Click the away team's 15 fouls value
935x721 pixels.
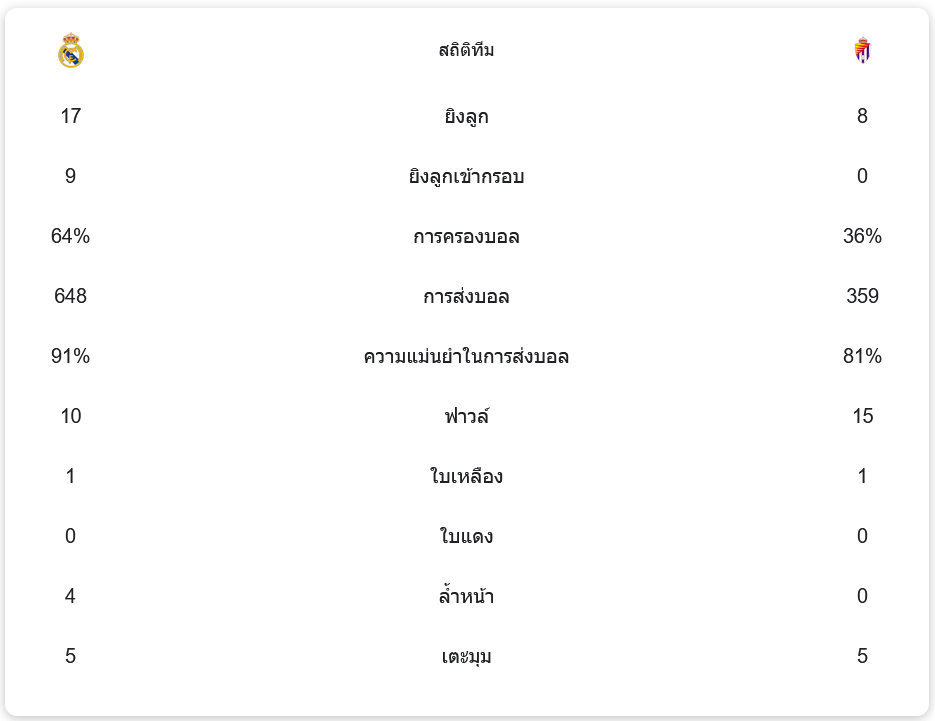click(x=862, y=417)
